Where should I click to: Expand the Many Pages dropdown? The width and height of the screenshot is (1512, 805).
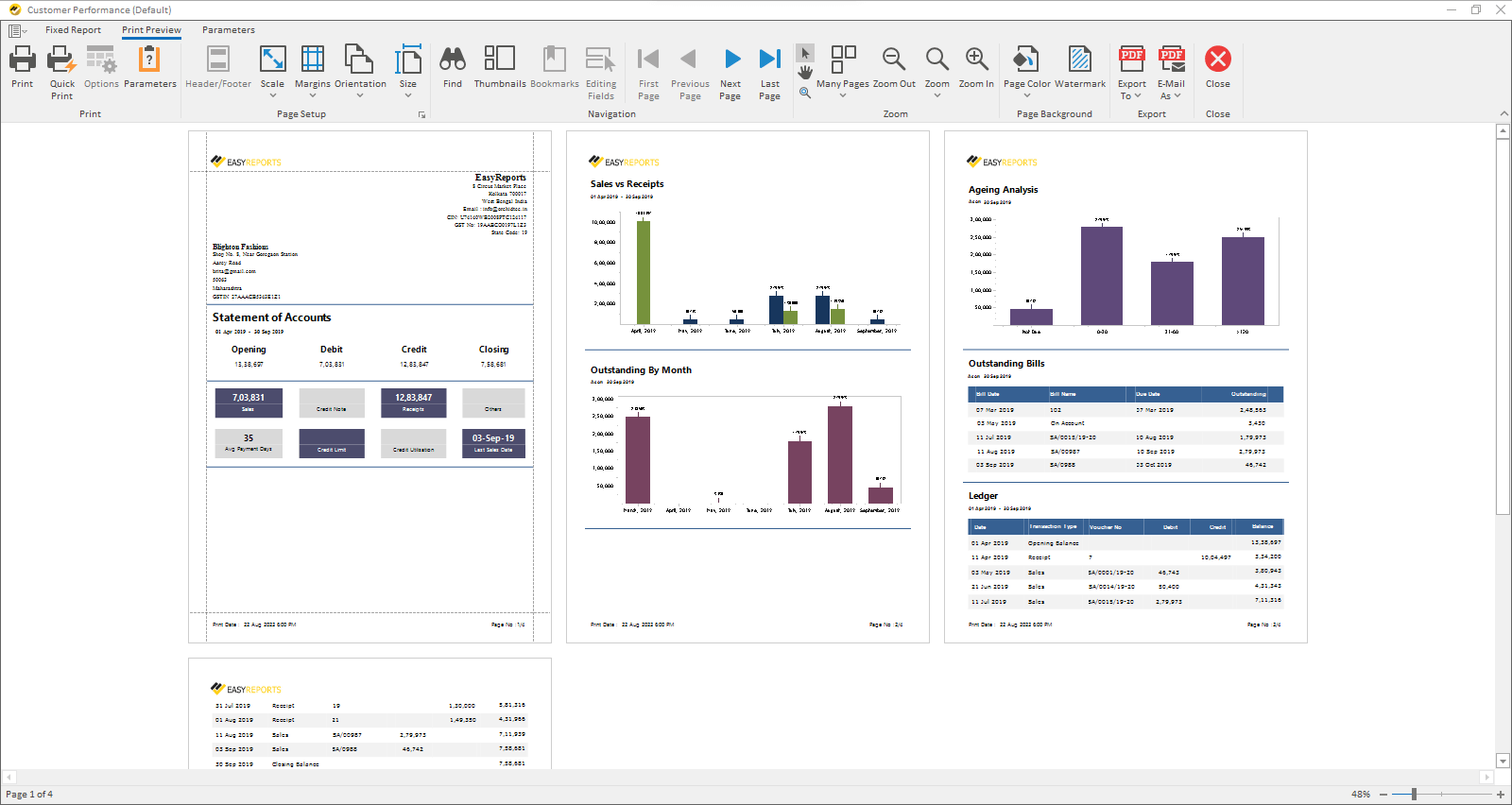coord(843,90)
